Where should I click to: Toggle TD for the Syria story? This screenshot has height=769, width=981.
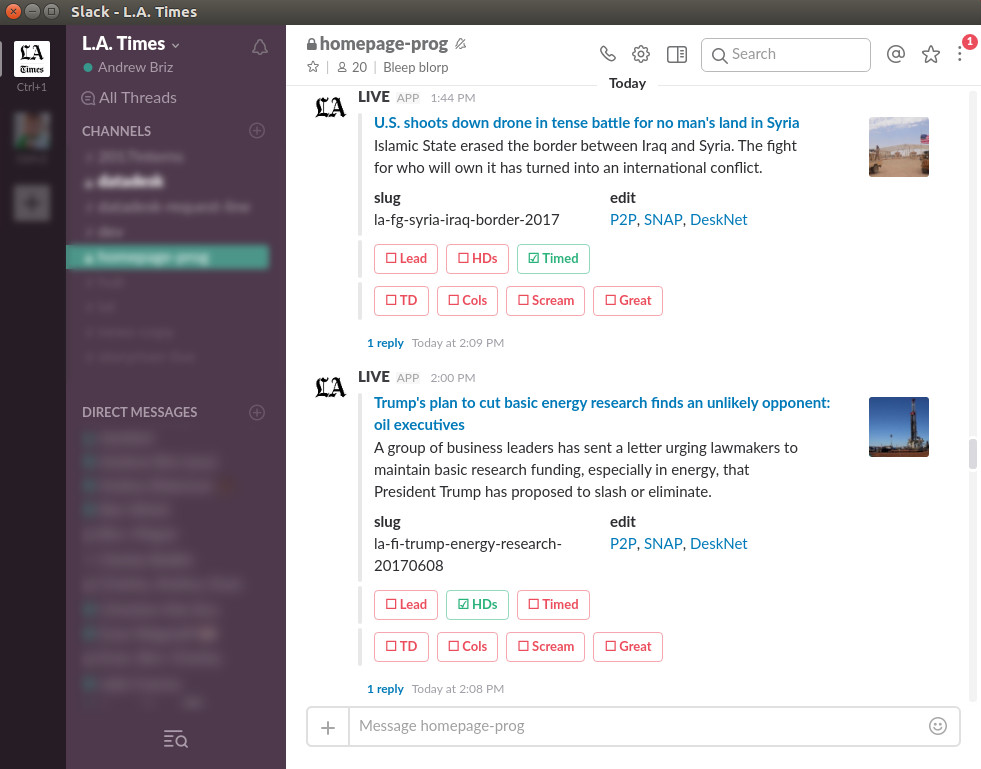tap(401, 300)
